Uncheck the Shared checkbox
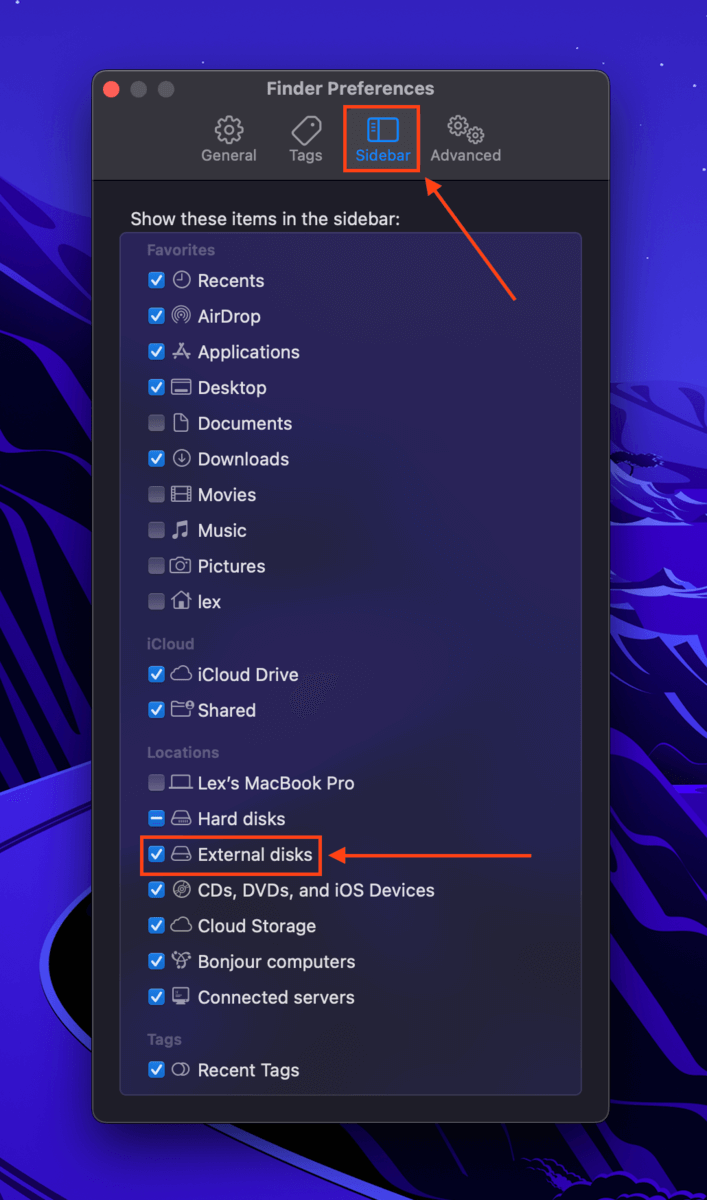Screen dimensions: 707x1200 coord(156,710)
